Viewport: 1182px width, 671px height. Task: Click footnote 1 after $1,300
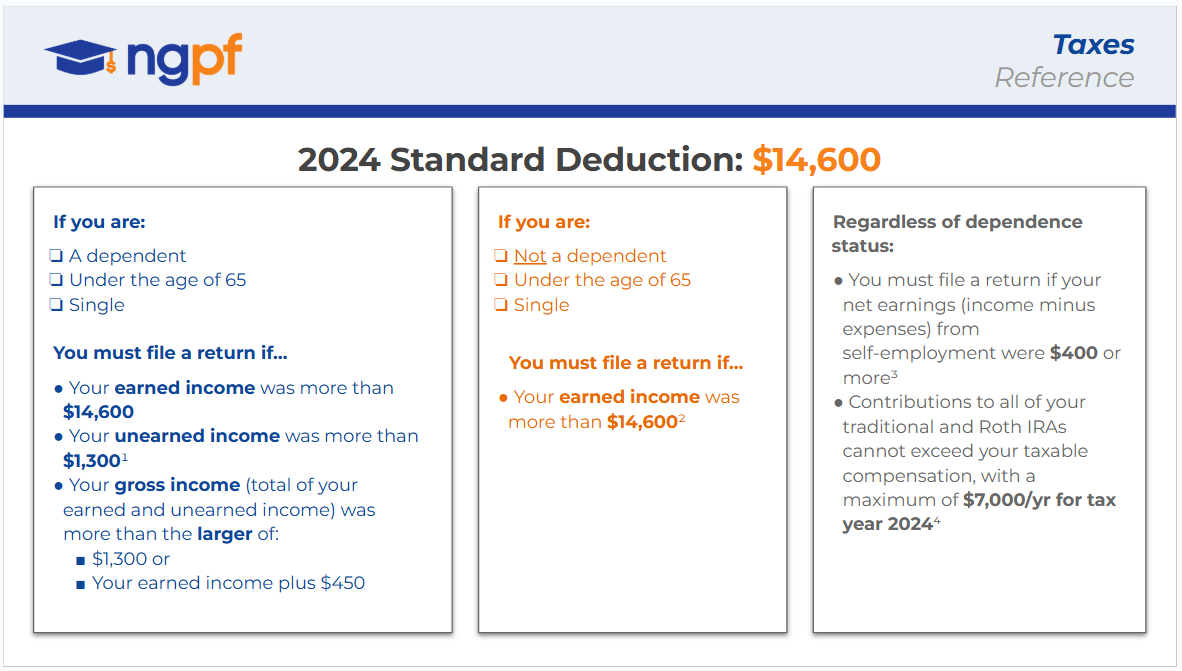click(x=125, y=458)
